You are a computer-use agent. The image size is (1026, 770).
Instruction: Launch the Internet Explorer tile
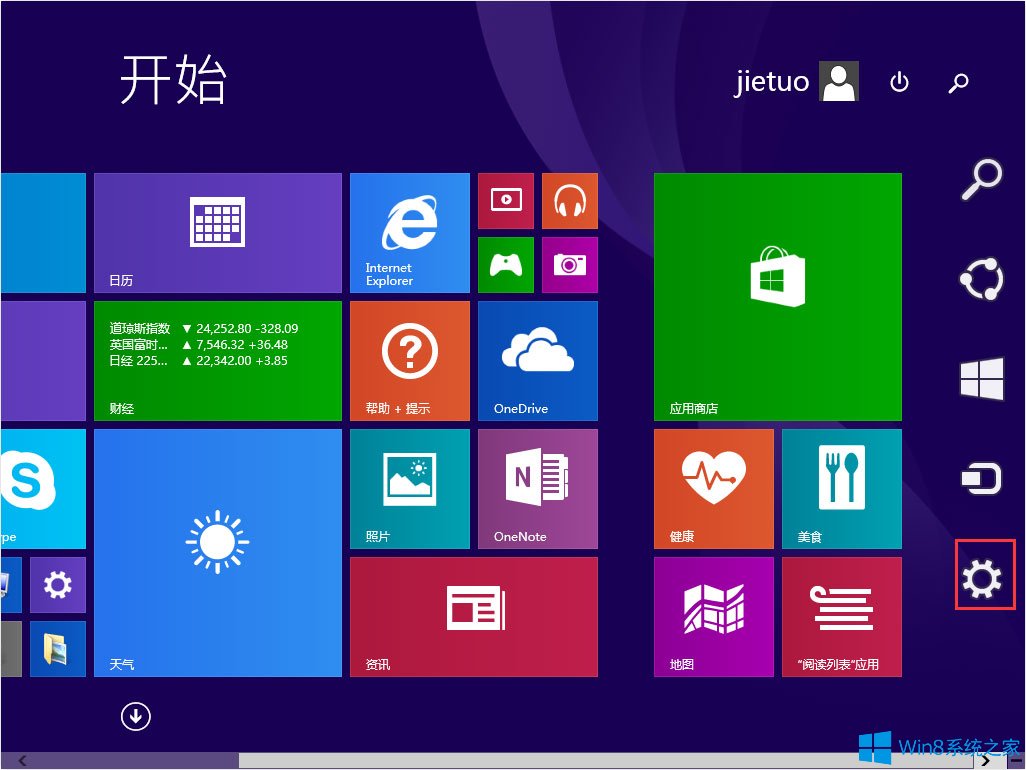tap(410, 233)
